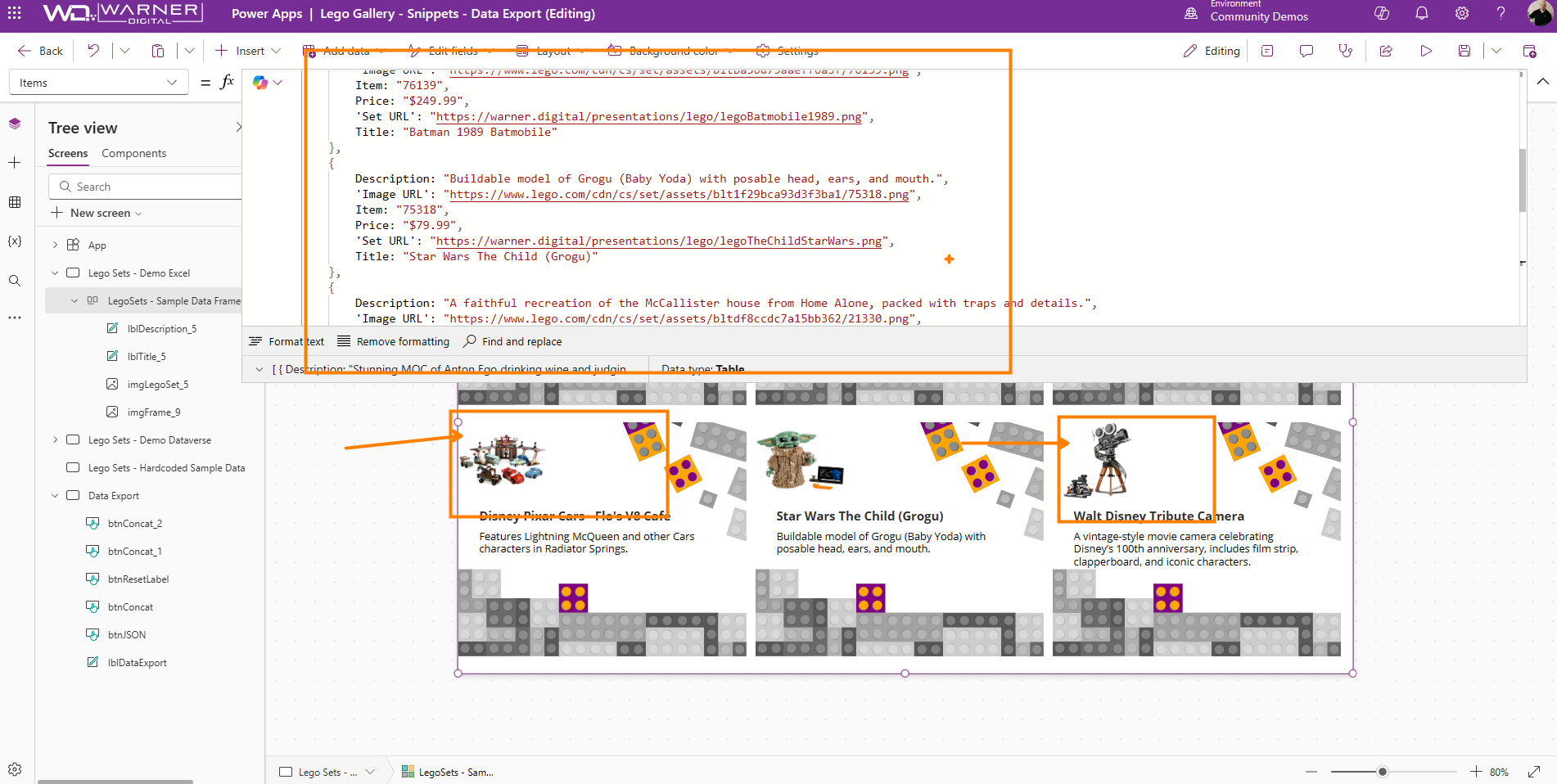Viewport: 1557px width, 784px height.
Task: Click the LegoSets - Sam... breadcrumb
Action: pyautogui.click(x=447, y=772)
